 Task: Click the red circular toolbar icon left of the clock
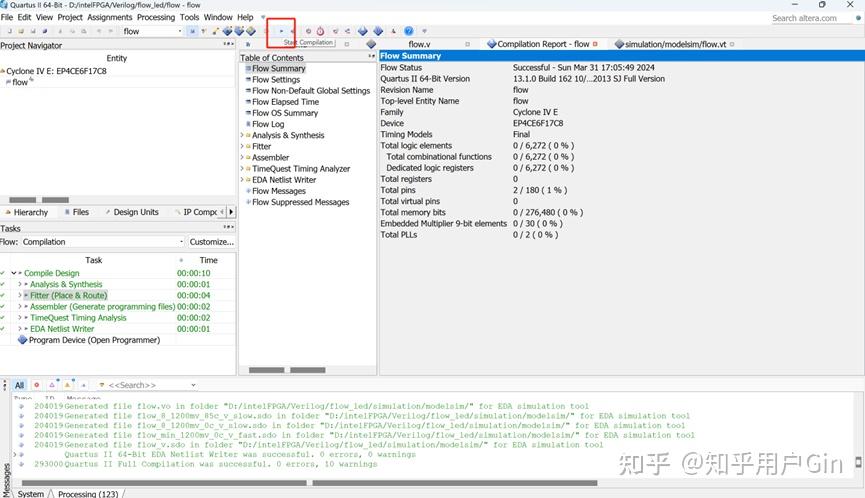pos(308,31)
